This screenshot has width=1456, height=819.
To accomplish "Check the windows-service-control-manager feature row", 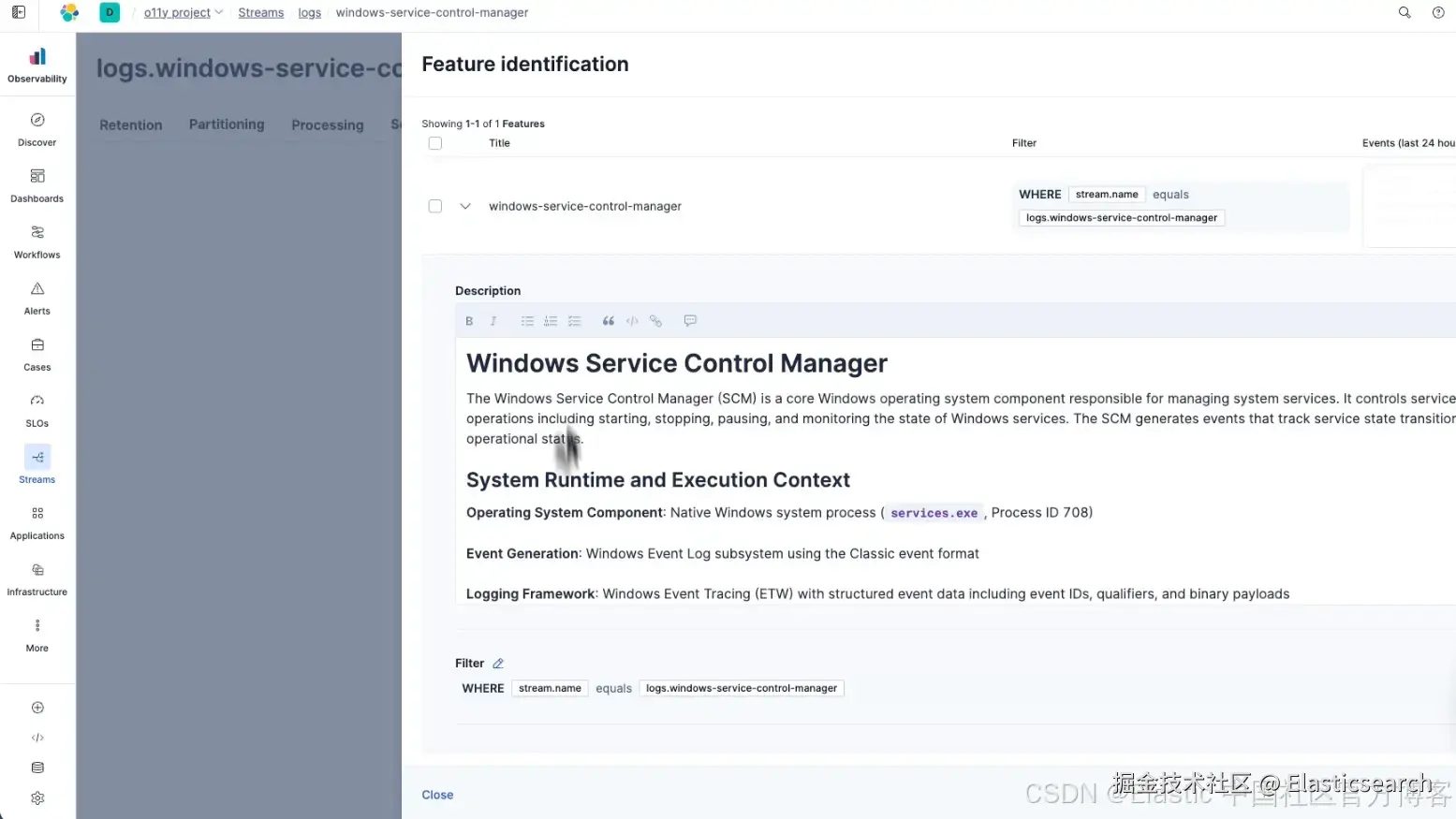I will [x=435, y=206].
